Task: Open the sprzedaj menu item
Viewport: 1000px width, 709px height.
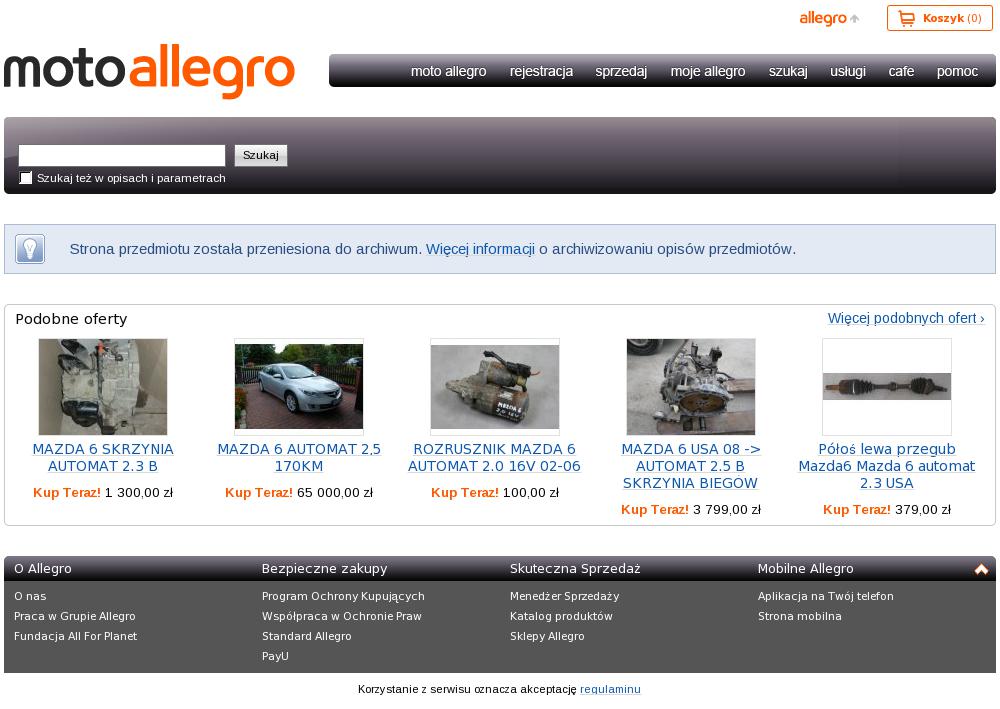Action: tap(621, 71)
